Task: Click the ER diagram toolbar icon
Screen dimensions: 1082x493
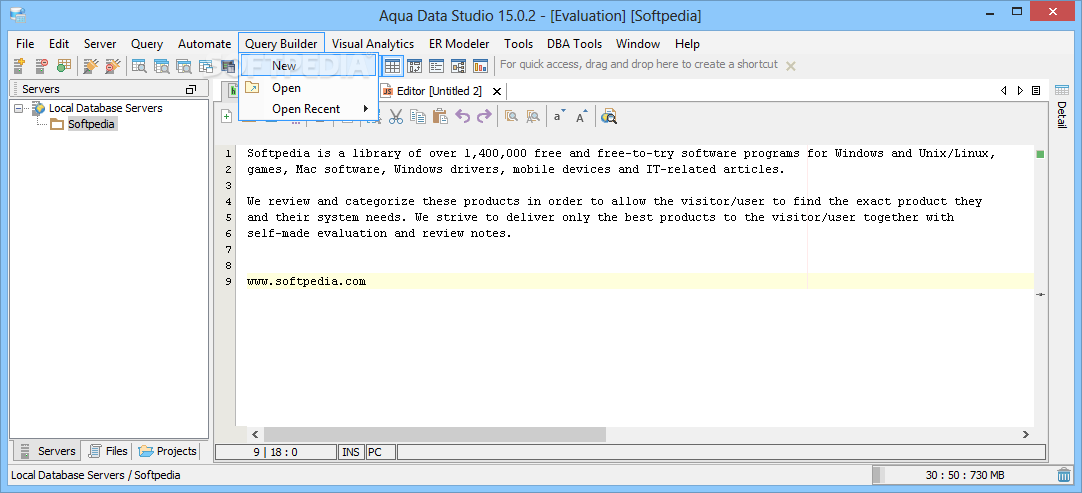Action: (x=414, y=66)
